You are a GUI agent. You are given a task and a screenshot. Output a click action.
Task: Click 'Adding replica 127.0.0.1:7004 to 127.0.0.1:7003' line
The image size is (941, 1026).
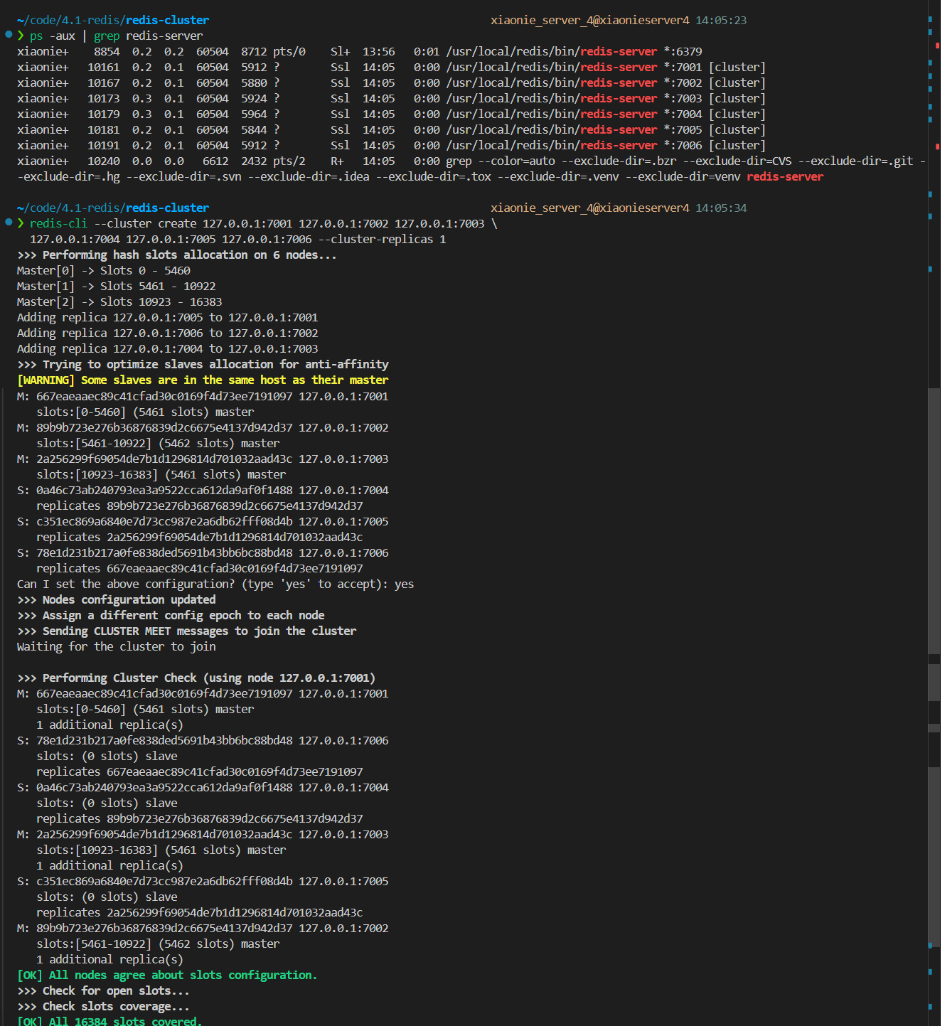point(168,349)
